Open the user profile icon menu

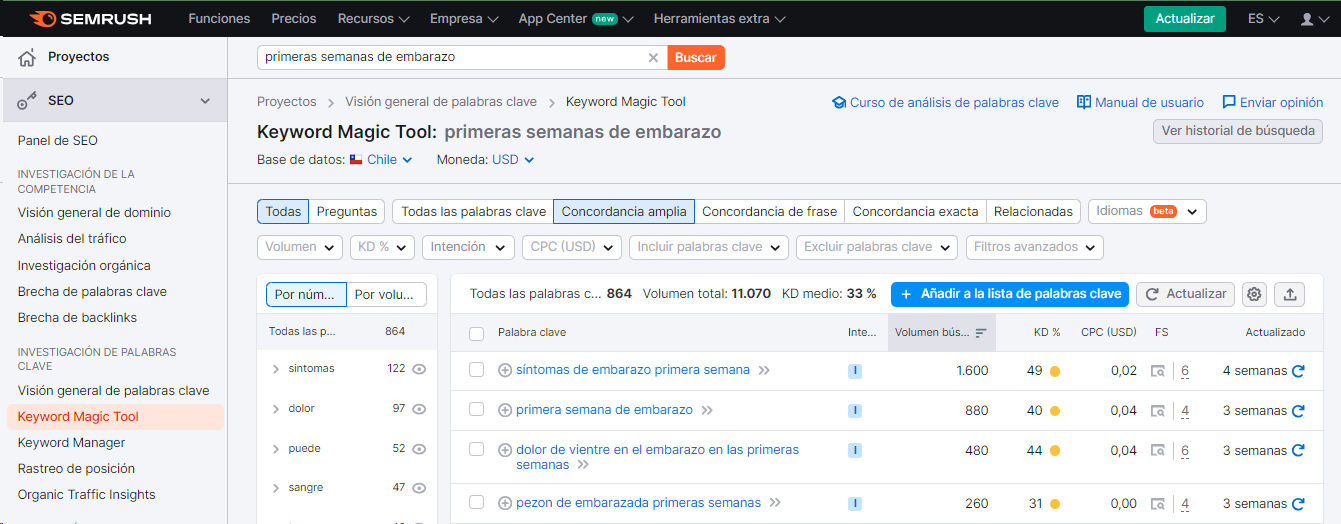[1314, 19]
